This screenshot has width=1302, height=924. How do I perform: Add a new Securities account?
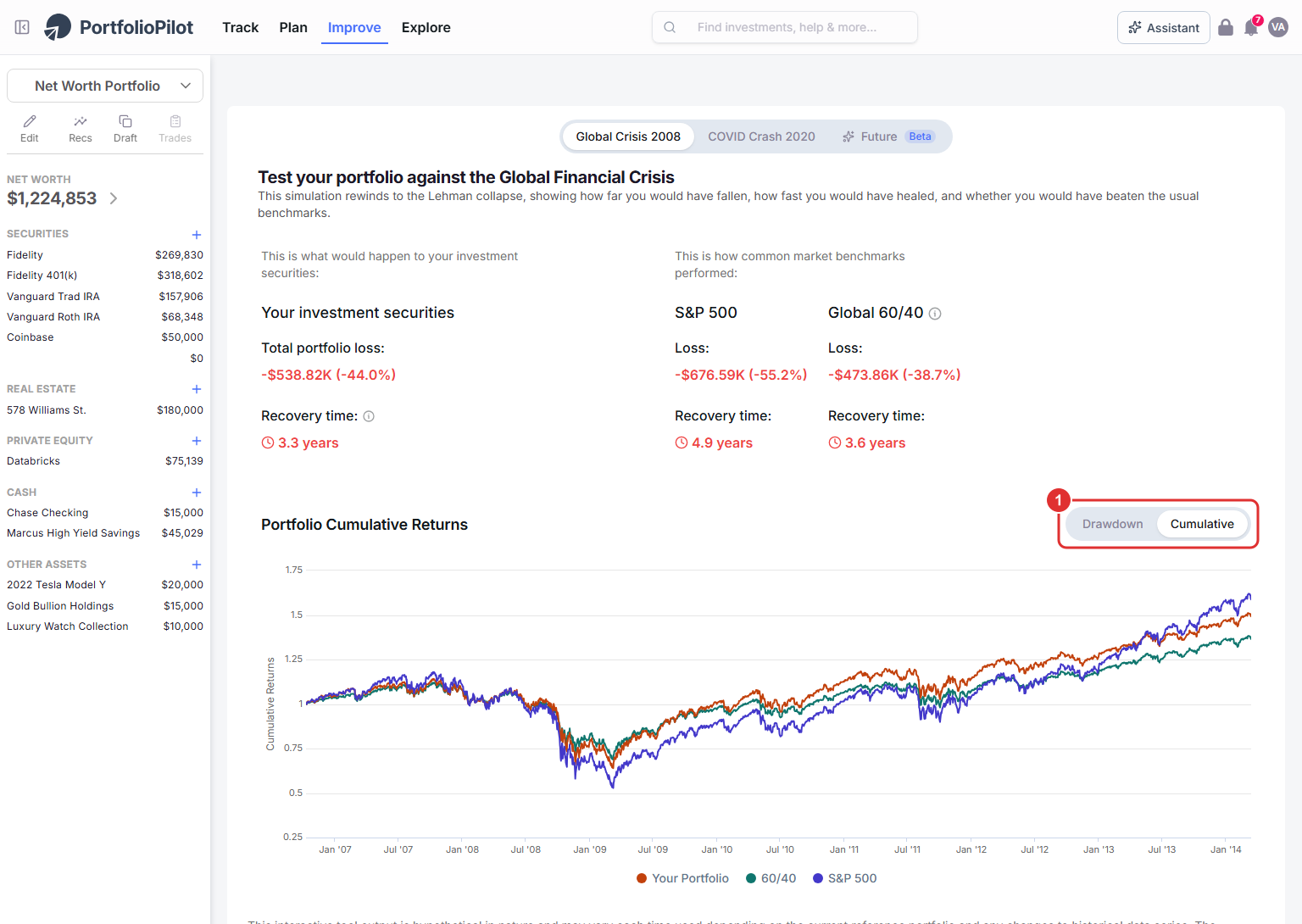tap(197, 235)
